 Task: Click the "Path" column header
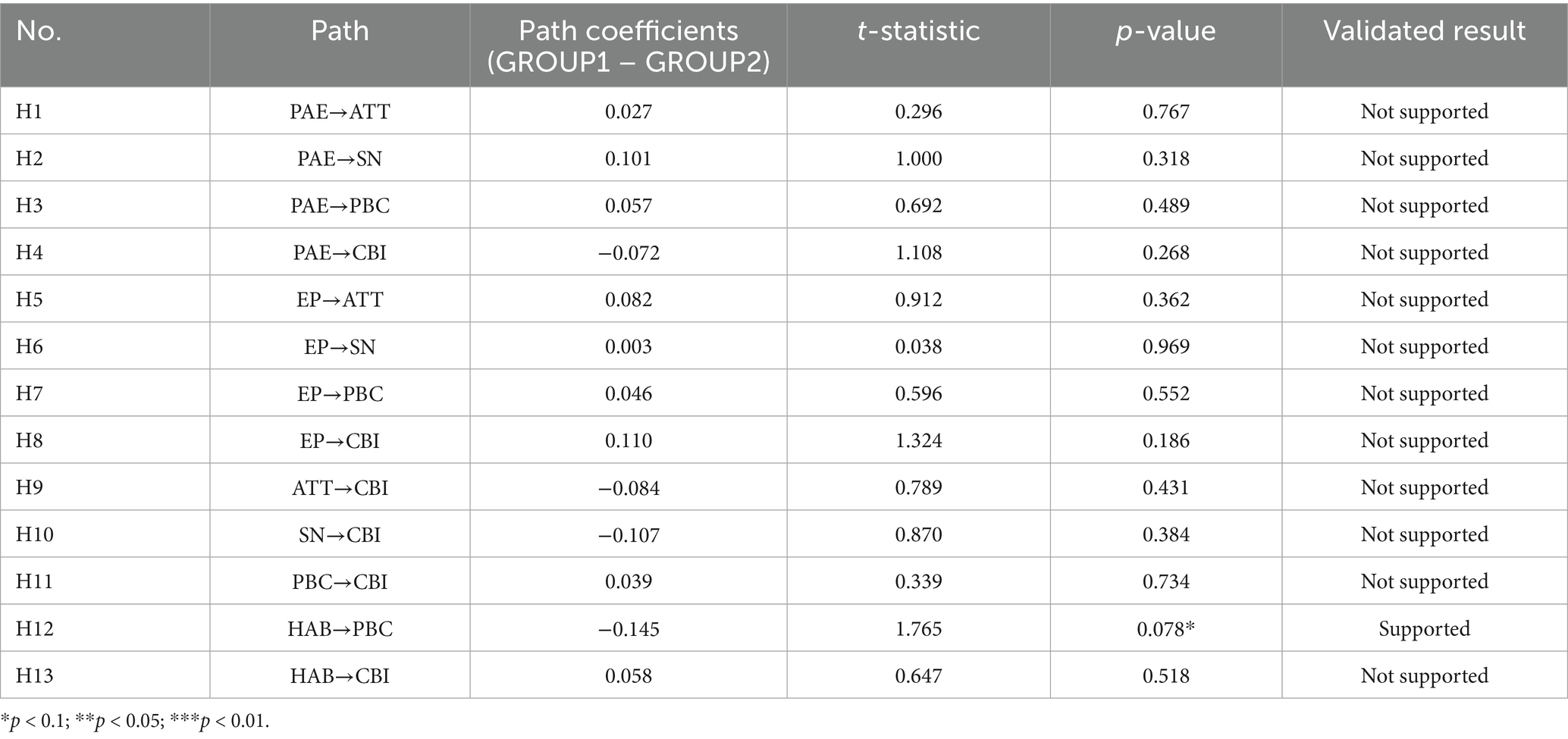click(x=340, y=31)
